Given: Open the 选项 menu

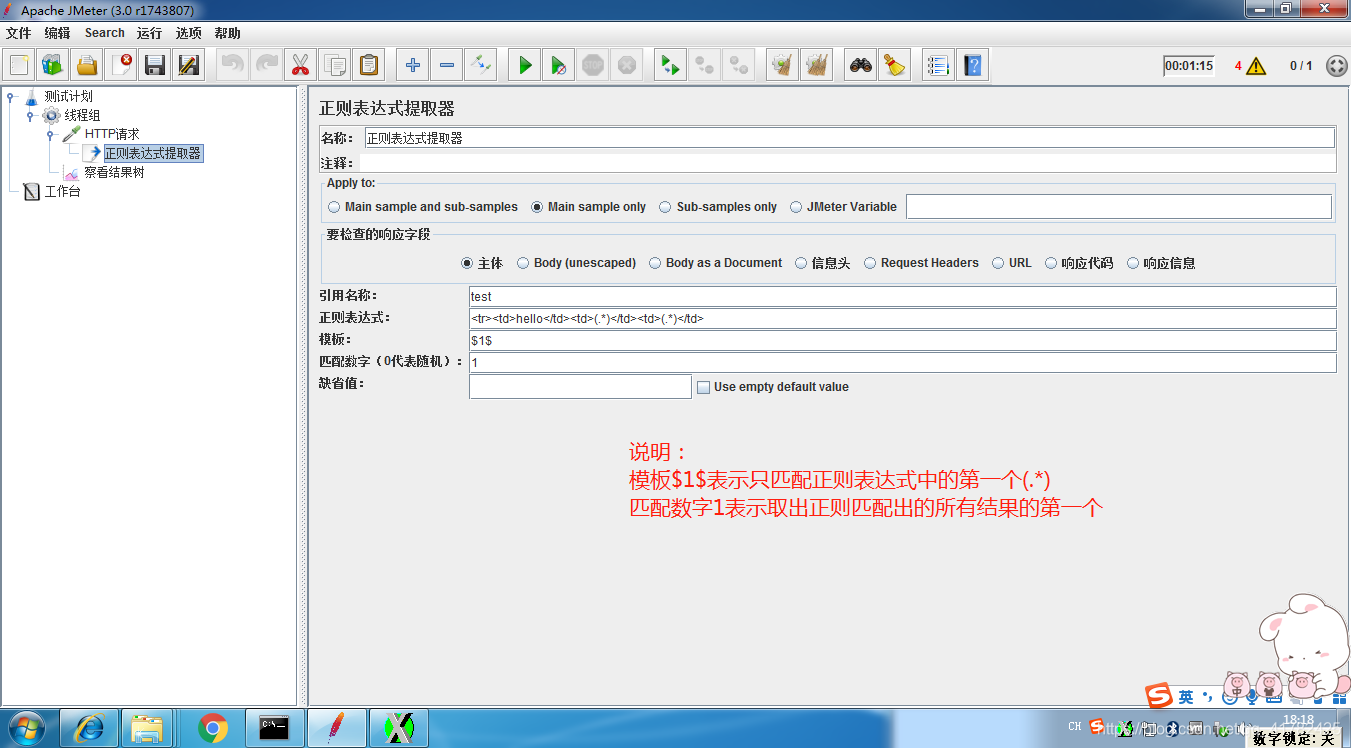Looking at the screenshot, I should pyautogui.click(x=188, y=33).
